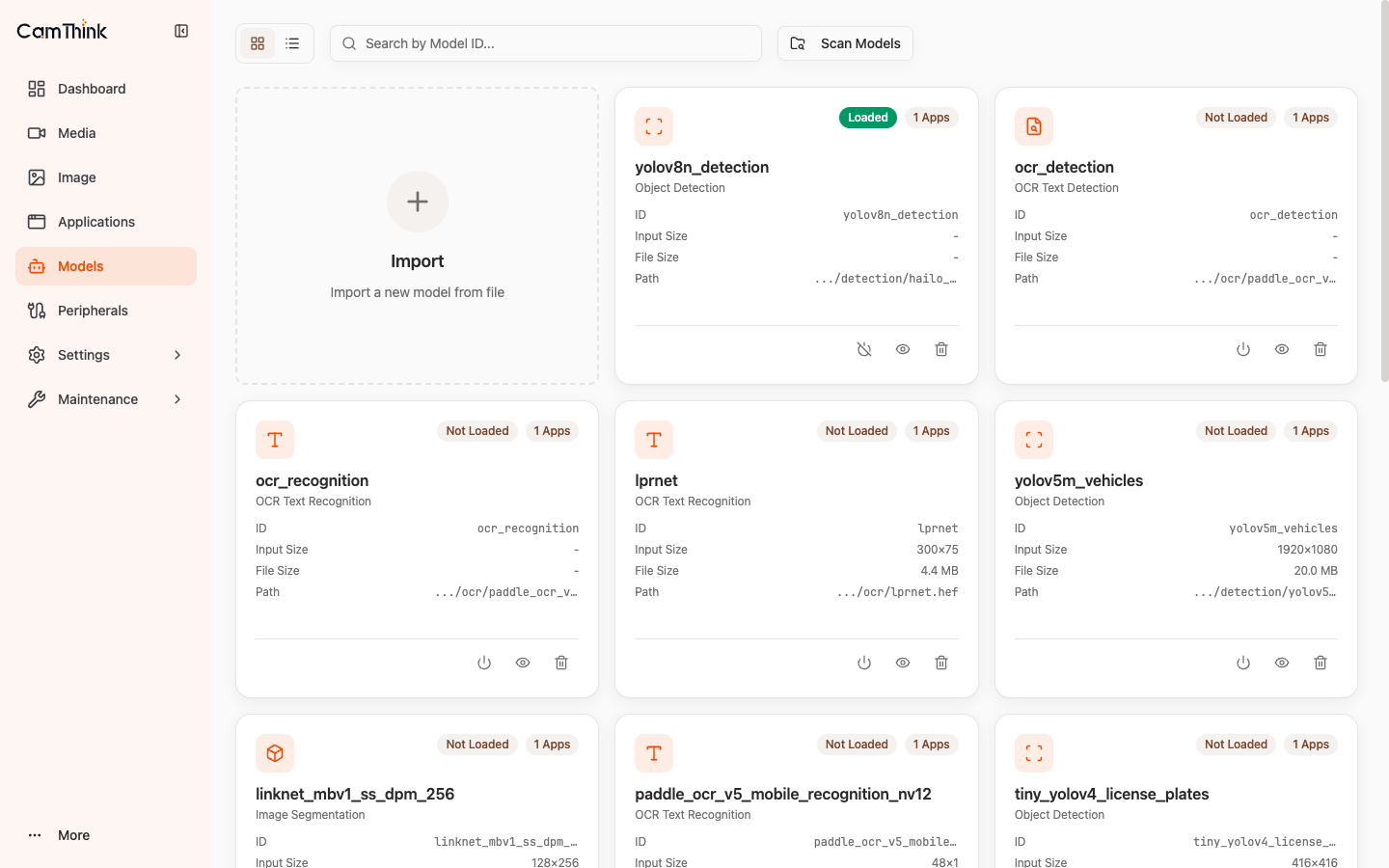Open the paddle_ocr_v5_mobile_recognition_nv12 model title

[x=783, y=794]
